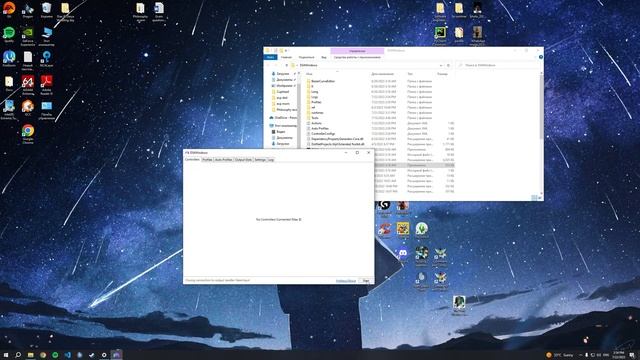
Task: Show the Log tab in DS4Windows
Action: (271, 160)
